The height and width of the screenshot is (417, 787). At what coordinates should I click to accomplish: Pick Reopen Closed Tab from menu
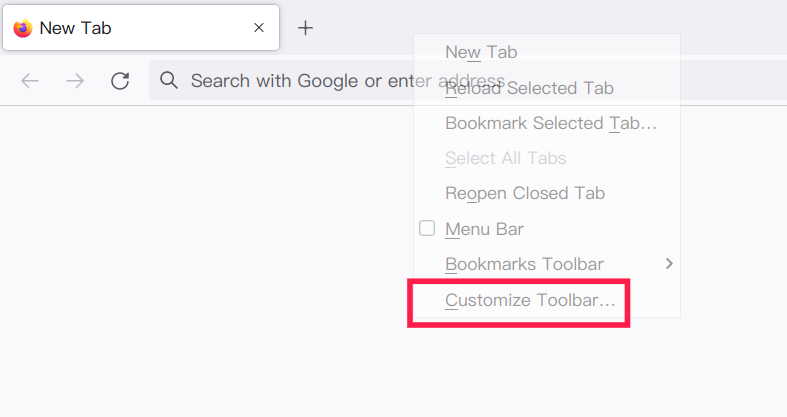point(525,193)
